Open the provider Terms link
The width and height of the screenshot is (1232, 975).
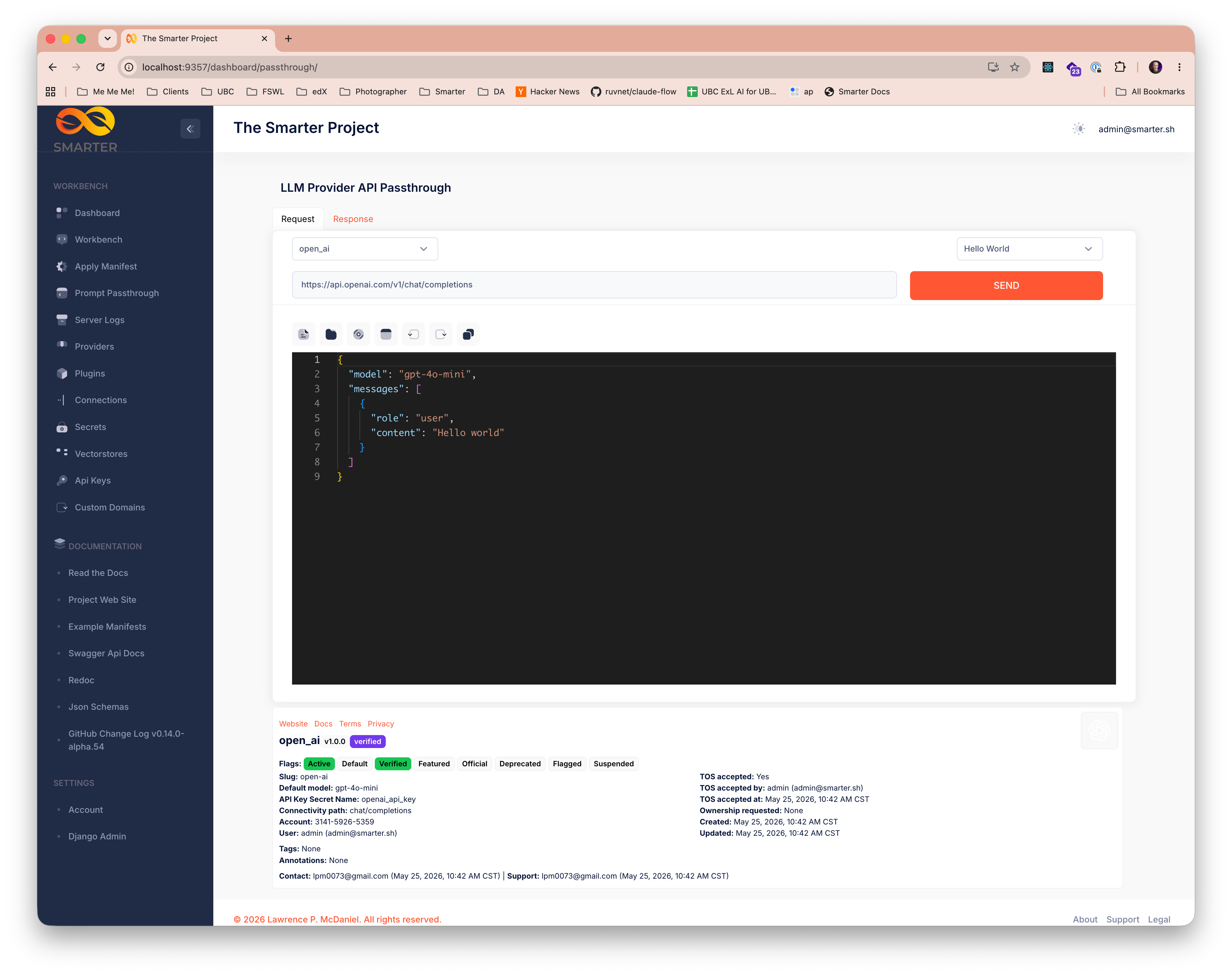tap(350, 724)
